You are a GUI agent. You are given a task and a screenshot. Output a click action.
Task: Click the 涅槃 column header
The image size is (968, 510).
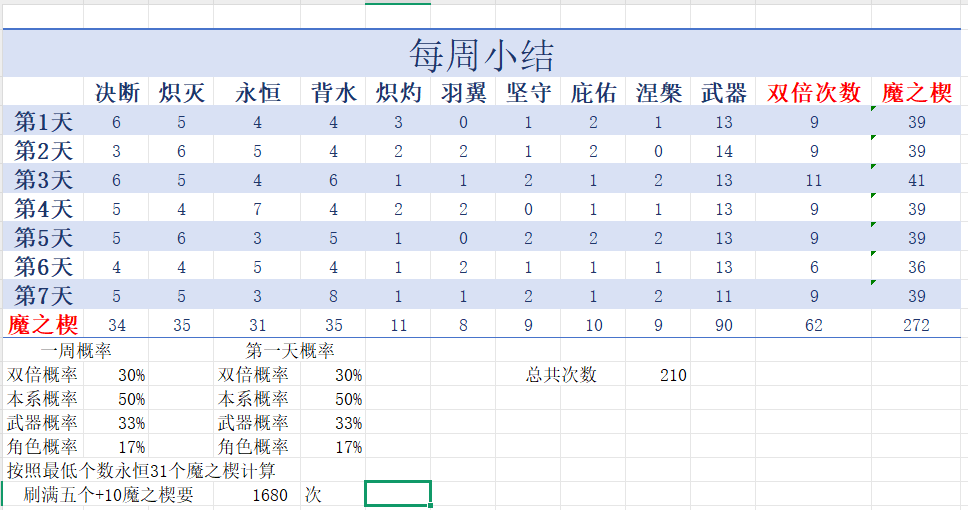pyautogui.click(x=658, y=93)
